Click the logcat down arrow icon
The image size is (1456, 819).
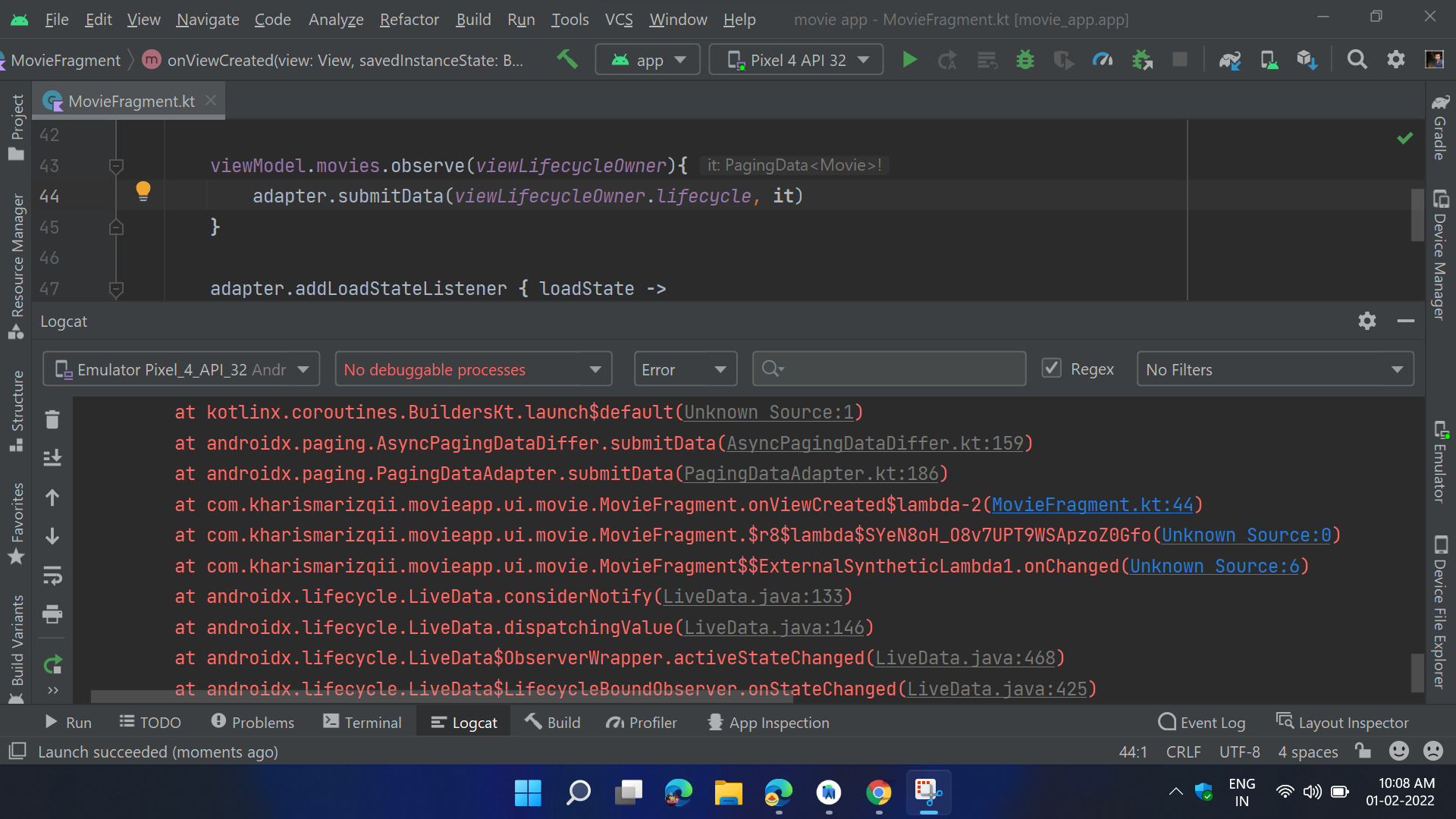pyautogui.click(x=52, y=536)
